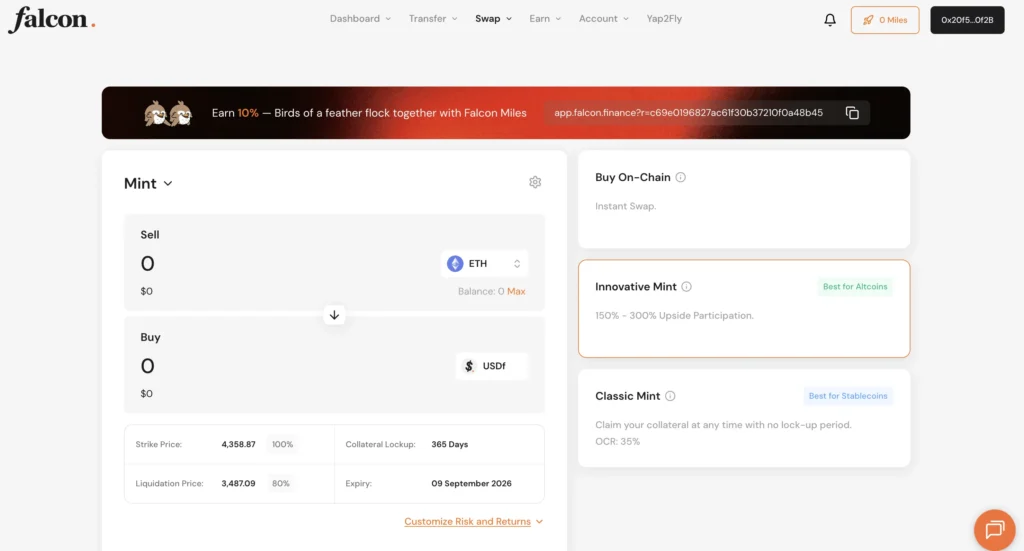
Task: Click the two birds banner image
Action: point(168,114)
